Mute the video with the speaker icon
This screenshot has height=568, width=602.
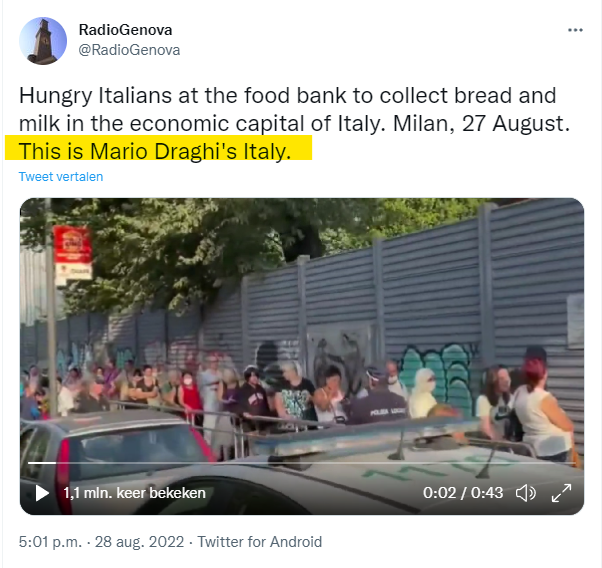[526, 493]
